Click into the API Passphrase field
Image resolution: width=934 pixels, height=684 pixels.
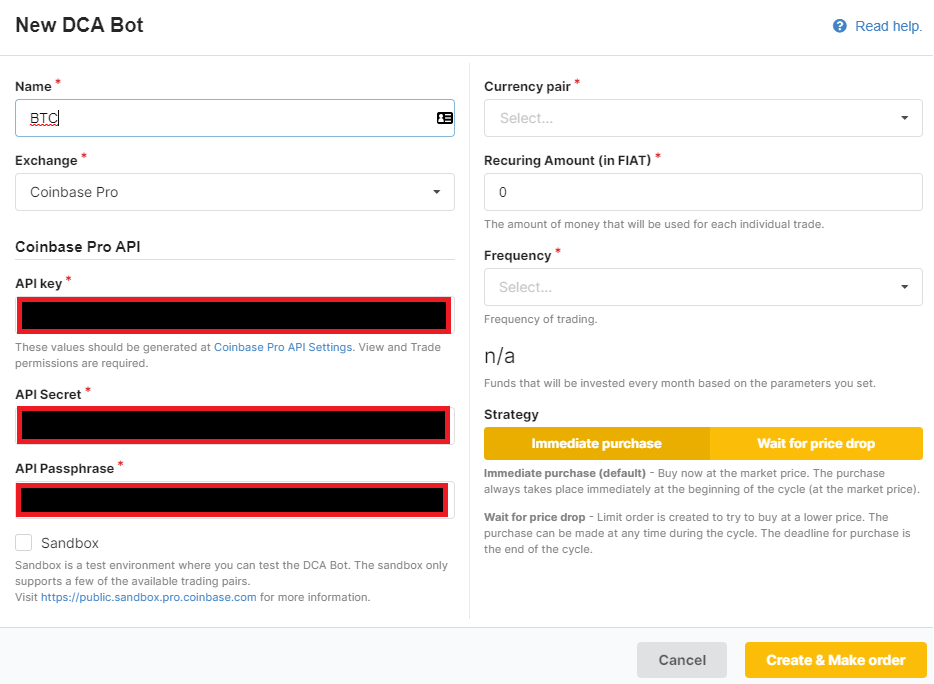click(234, 500)
